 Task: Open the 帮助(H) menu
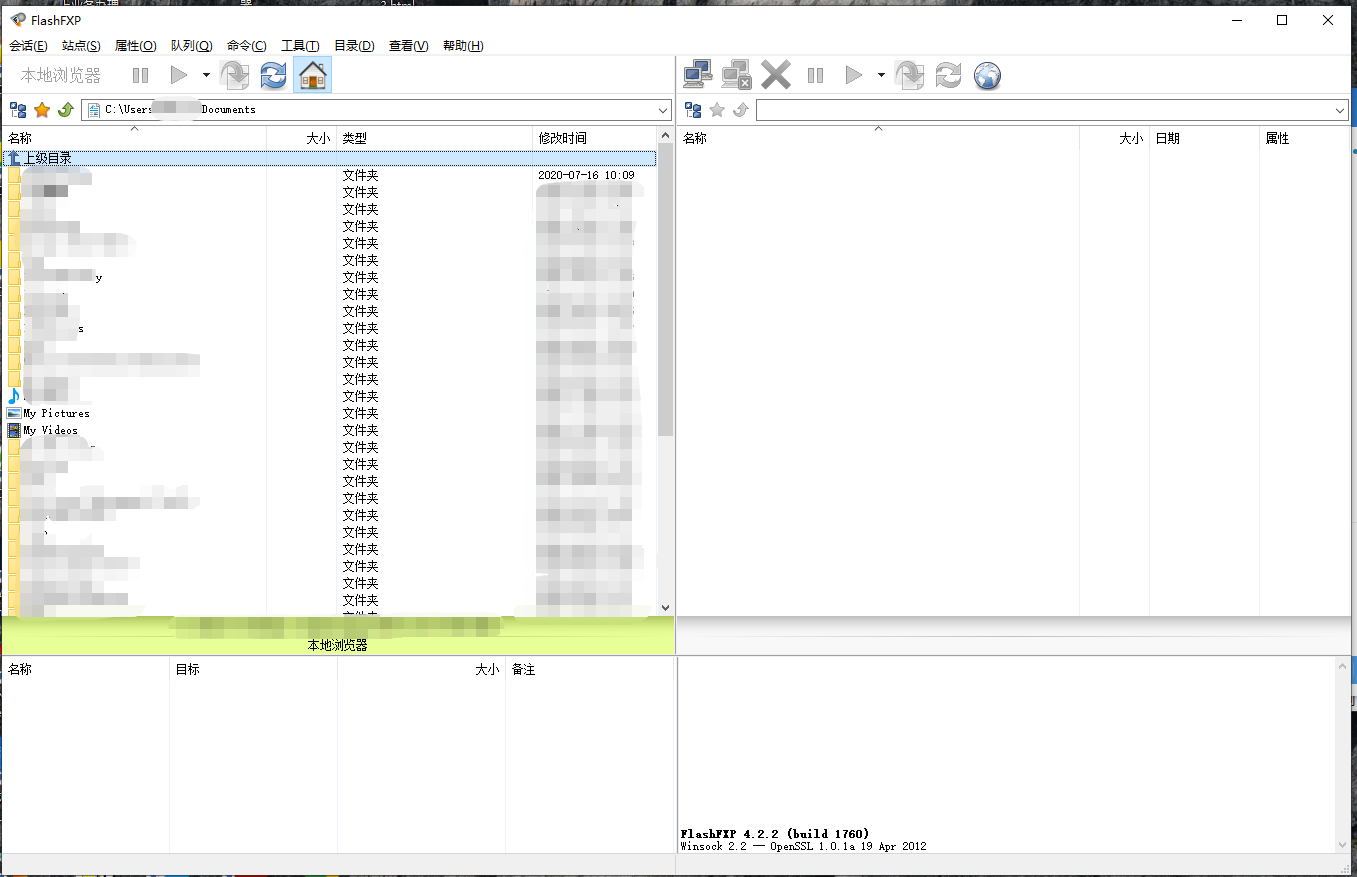pos(463,46)
